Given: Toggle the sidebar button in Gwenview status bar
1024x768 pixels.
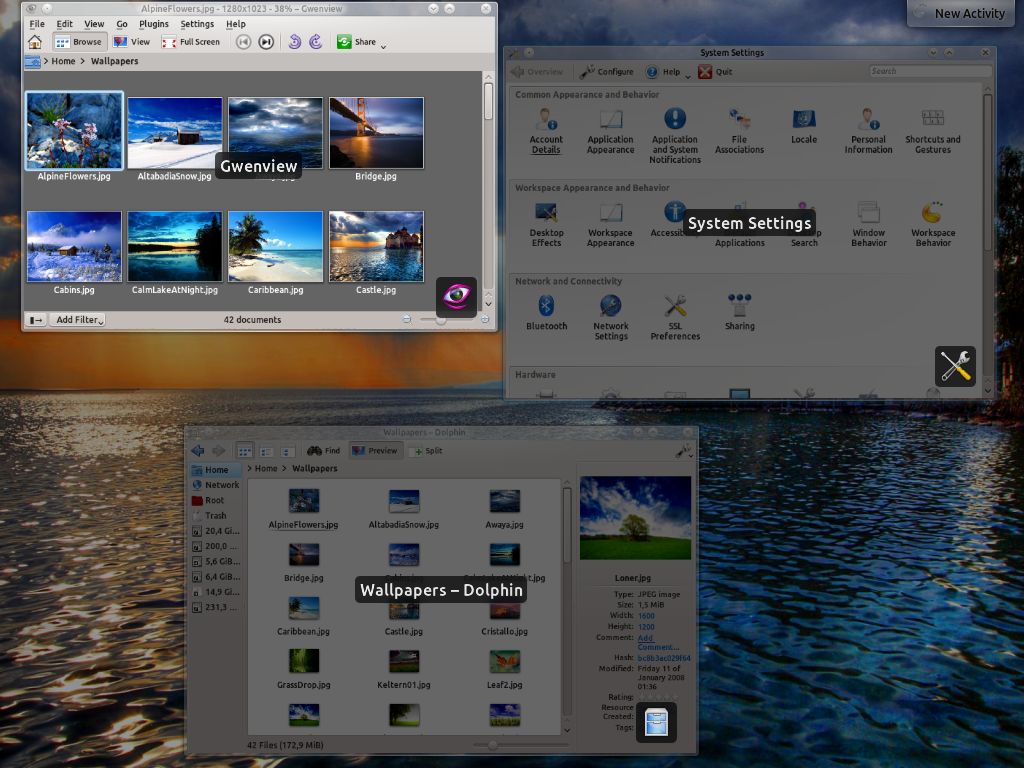Looking at the screenshot, I should 35,320.
